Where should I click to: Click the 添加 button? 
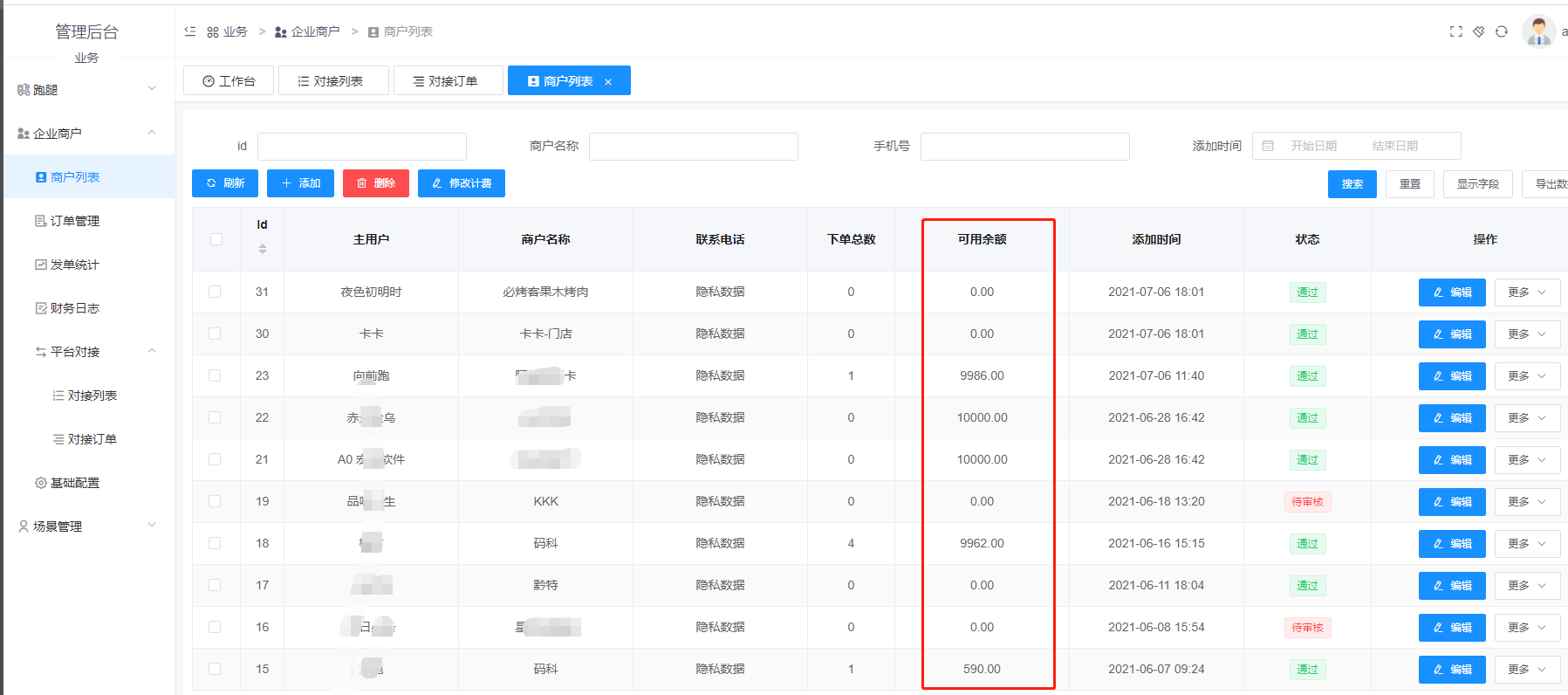pos(300,183)
